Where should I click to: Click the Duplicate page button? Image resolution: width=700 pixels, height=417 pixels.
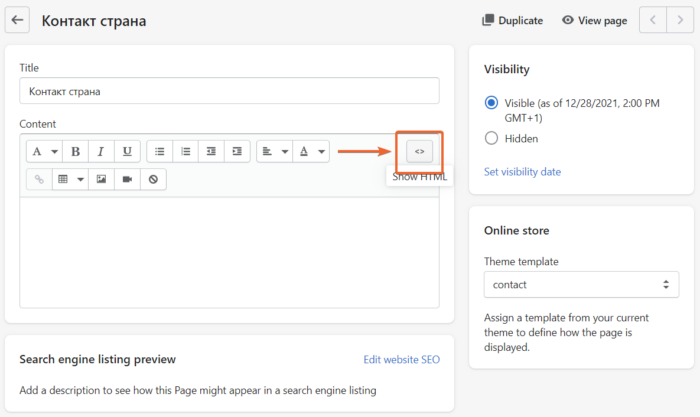click(x=512, y=20)
